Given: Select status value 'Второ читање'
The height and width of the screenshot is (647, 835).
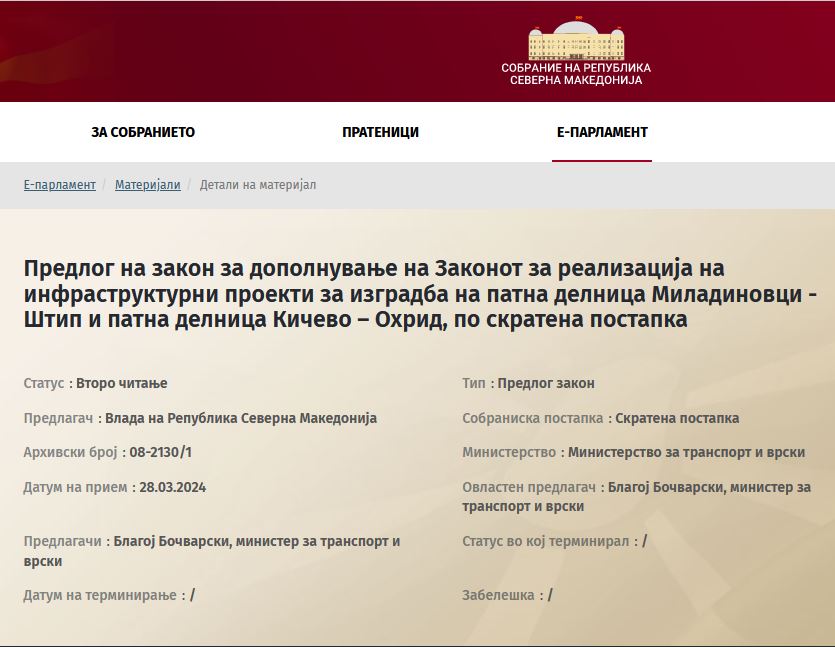Looking at the screenshot, I should (x=121, y=383).
